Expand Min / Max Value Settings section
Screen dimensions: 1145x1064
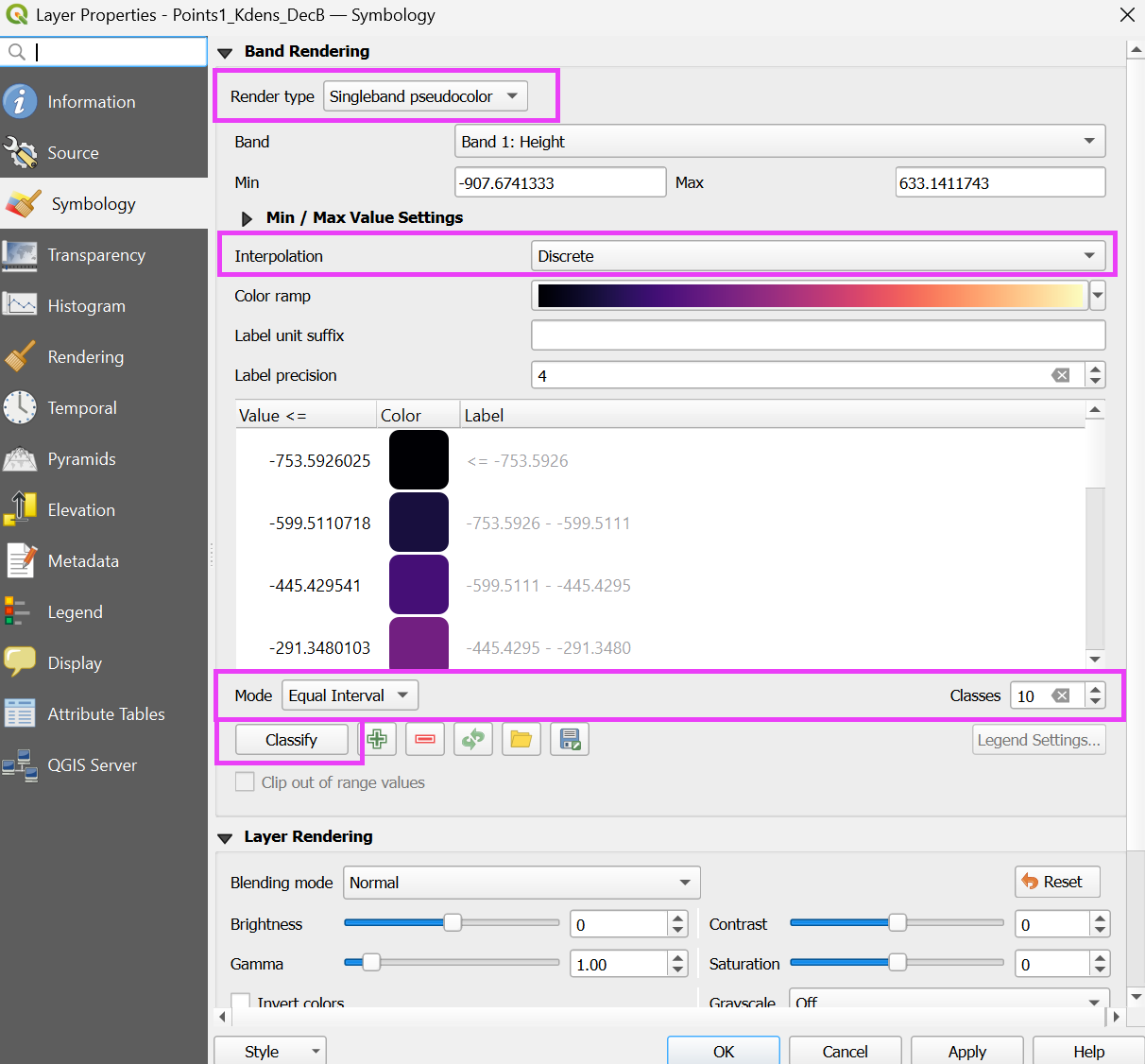coord(248,218)
